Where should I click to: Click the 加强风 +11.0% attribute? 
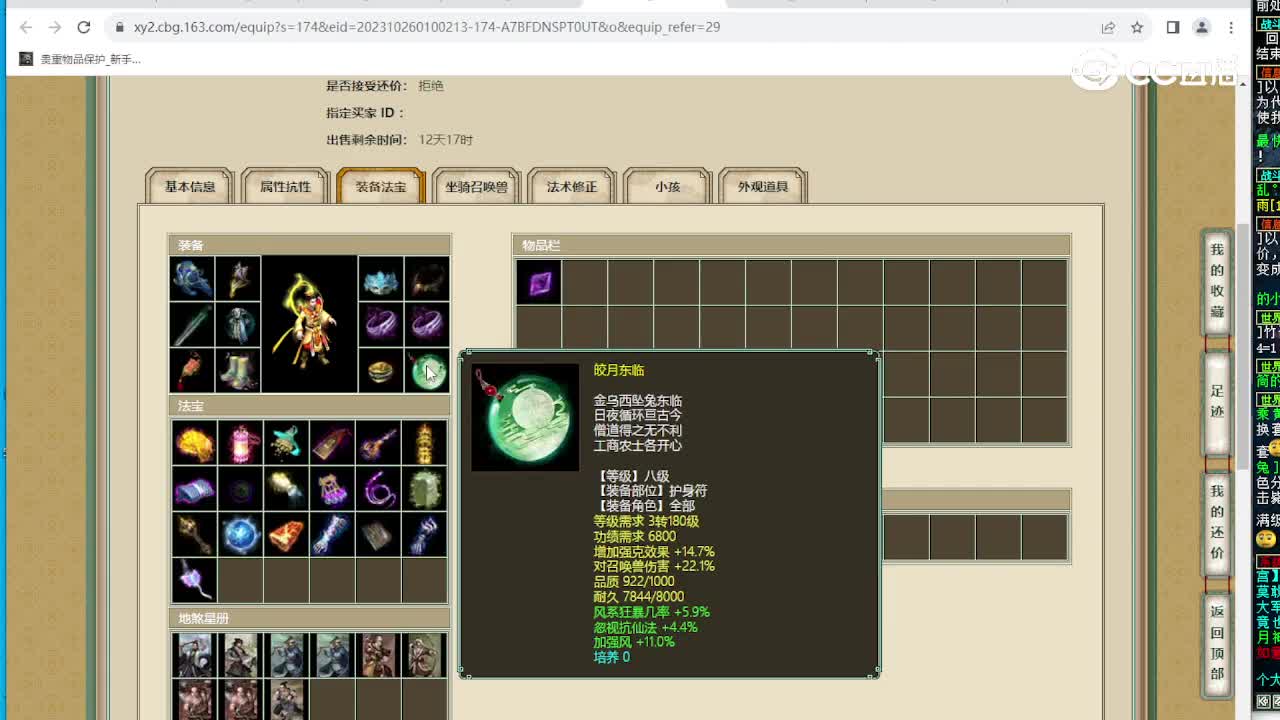(634, 642)
